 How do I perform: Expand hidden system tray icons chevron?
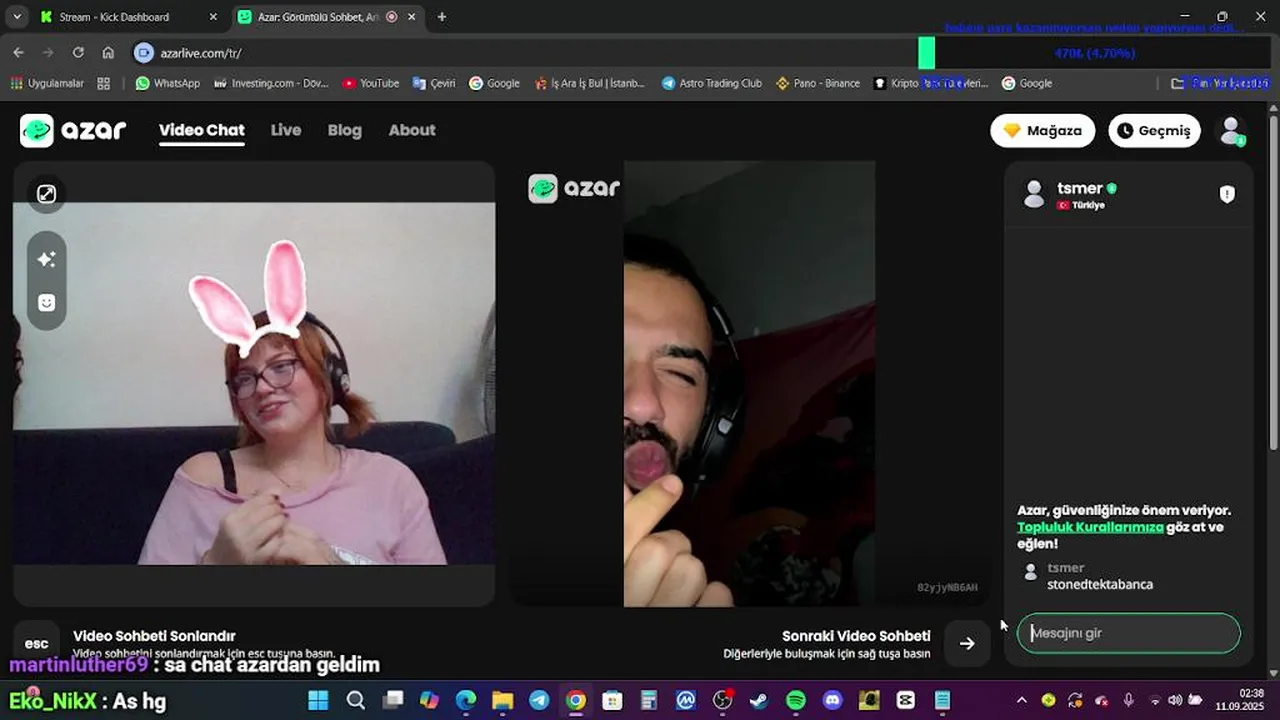pos(1021,700)
